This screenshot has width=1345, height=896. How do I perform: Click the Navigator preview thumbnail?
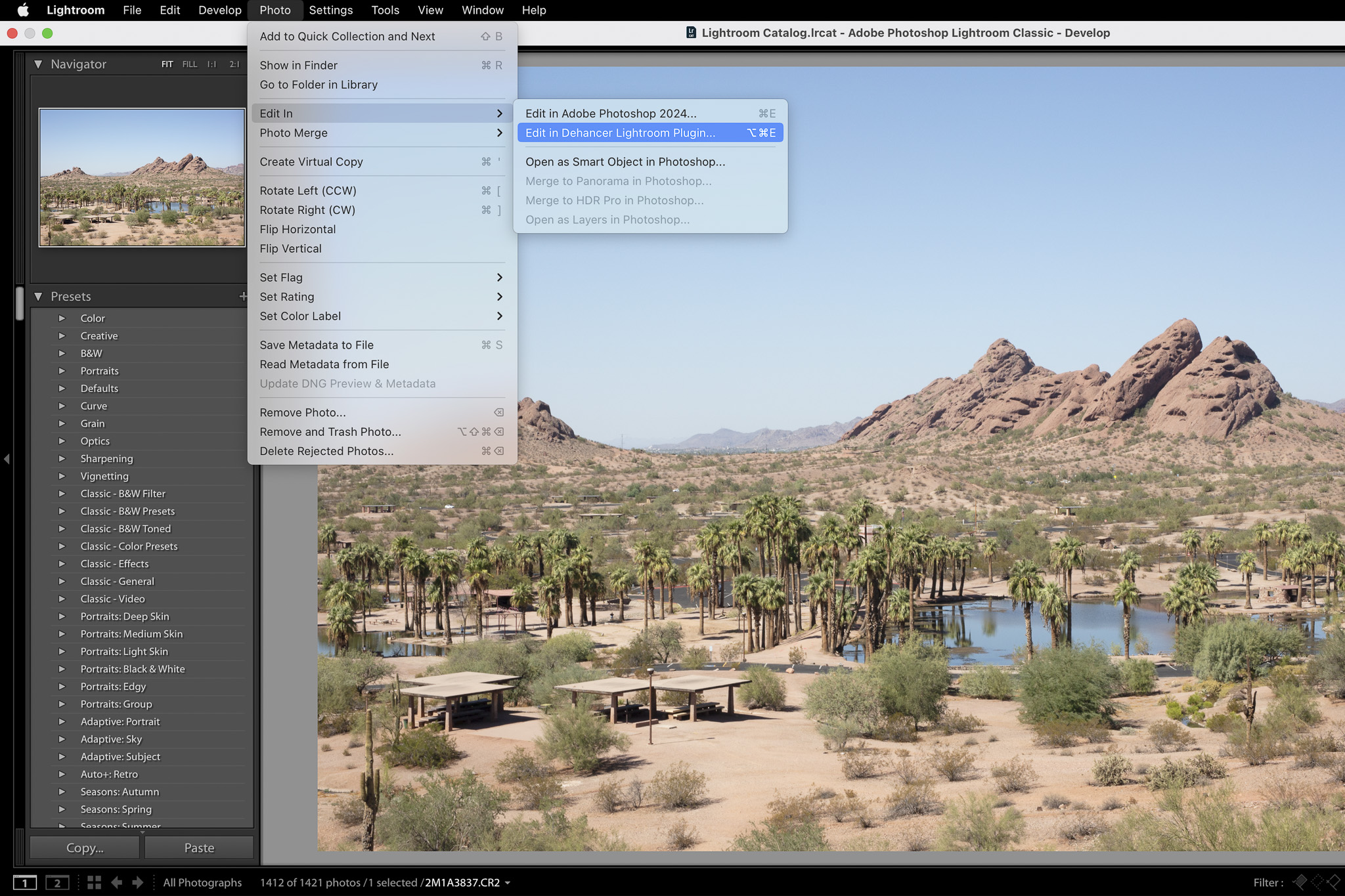[142, 177]
